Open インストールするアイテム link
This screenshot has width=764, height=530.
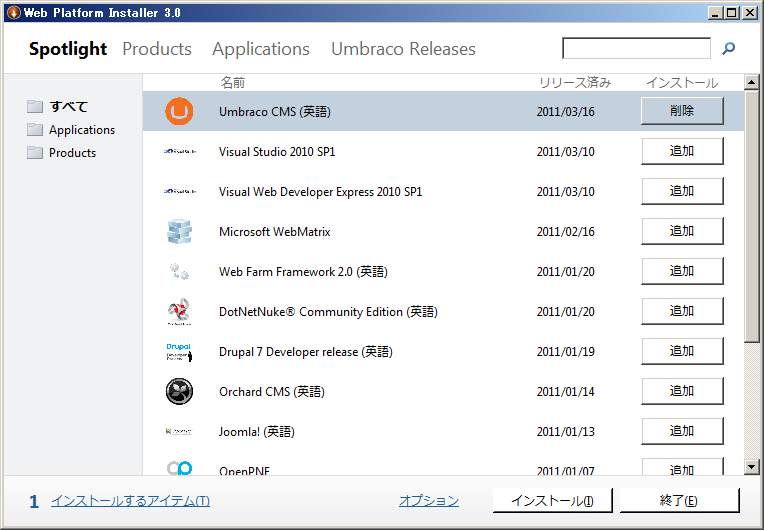[131, 501]
